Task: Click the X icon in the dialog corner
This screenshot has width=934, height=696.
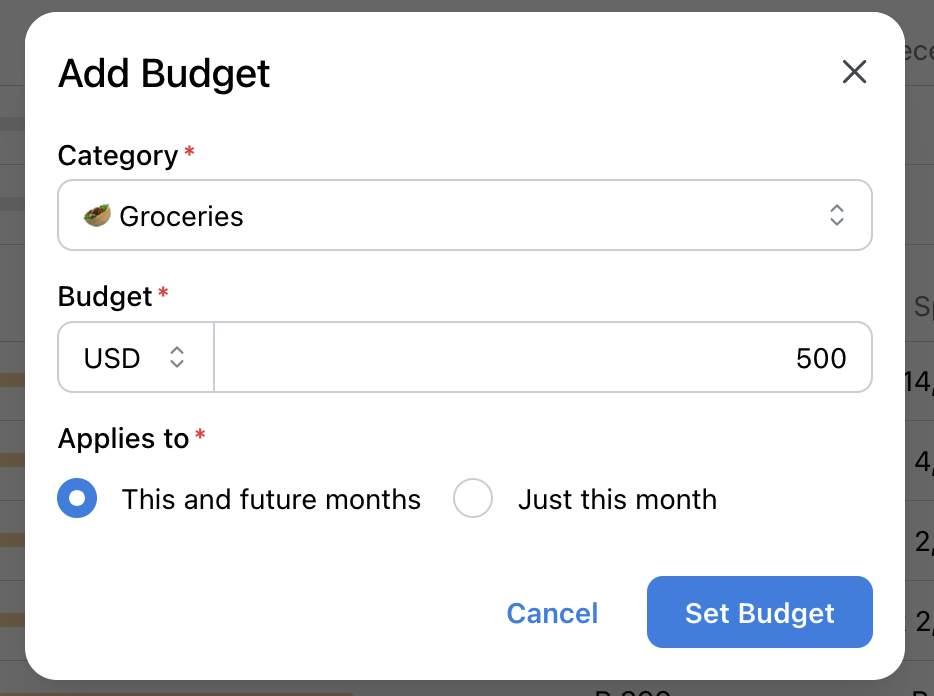Action: [855, 72]
